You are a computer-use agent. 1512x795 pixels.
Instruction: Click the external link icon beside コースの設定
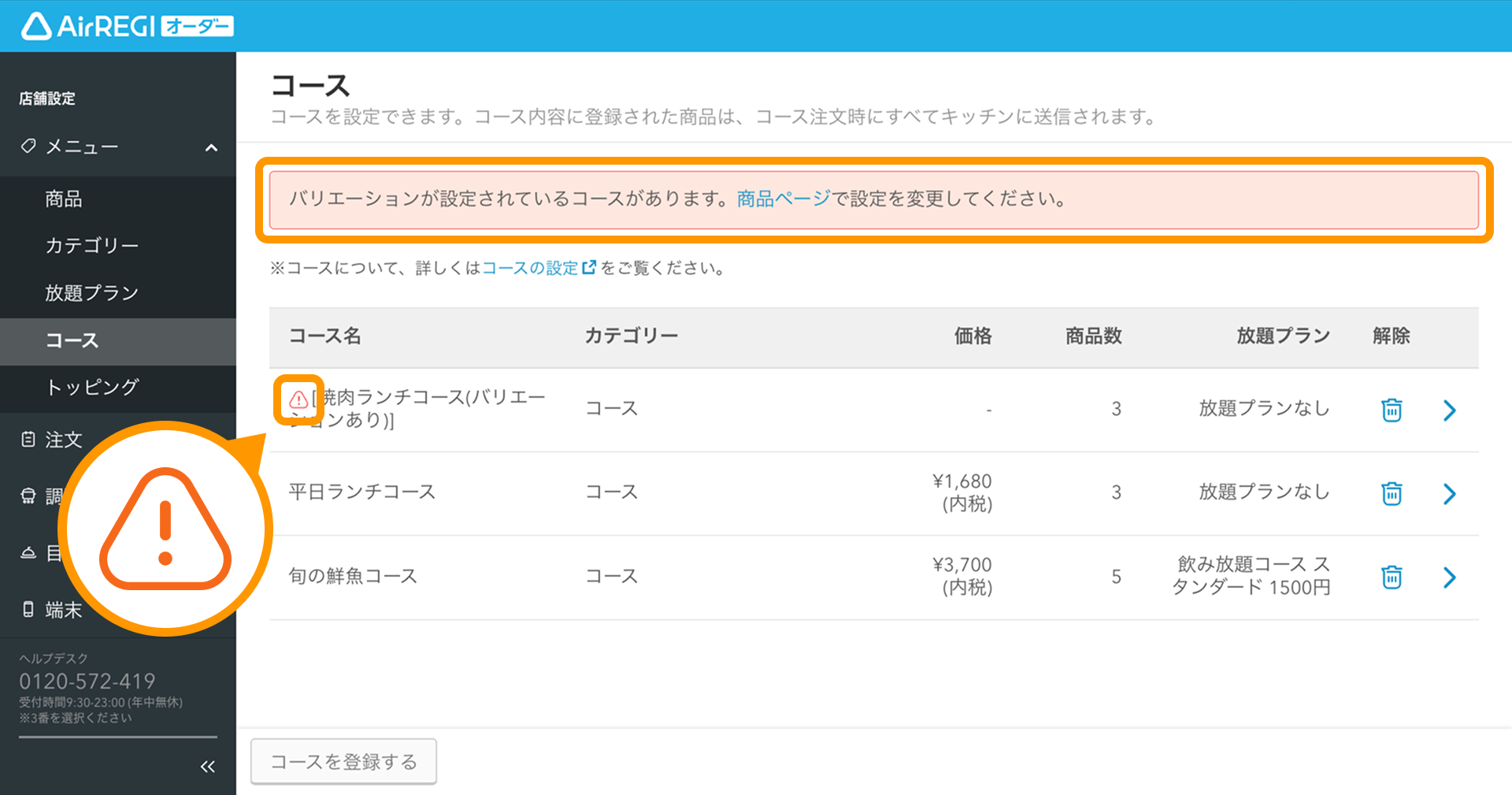(589, 267)
